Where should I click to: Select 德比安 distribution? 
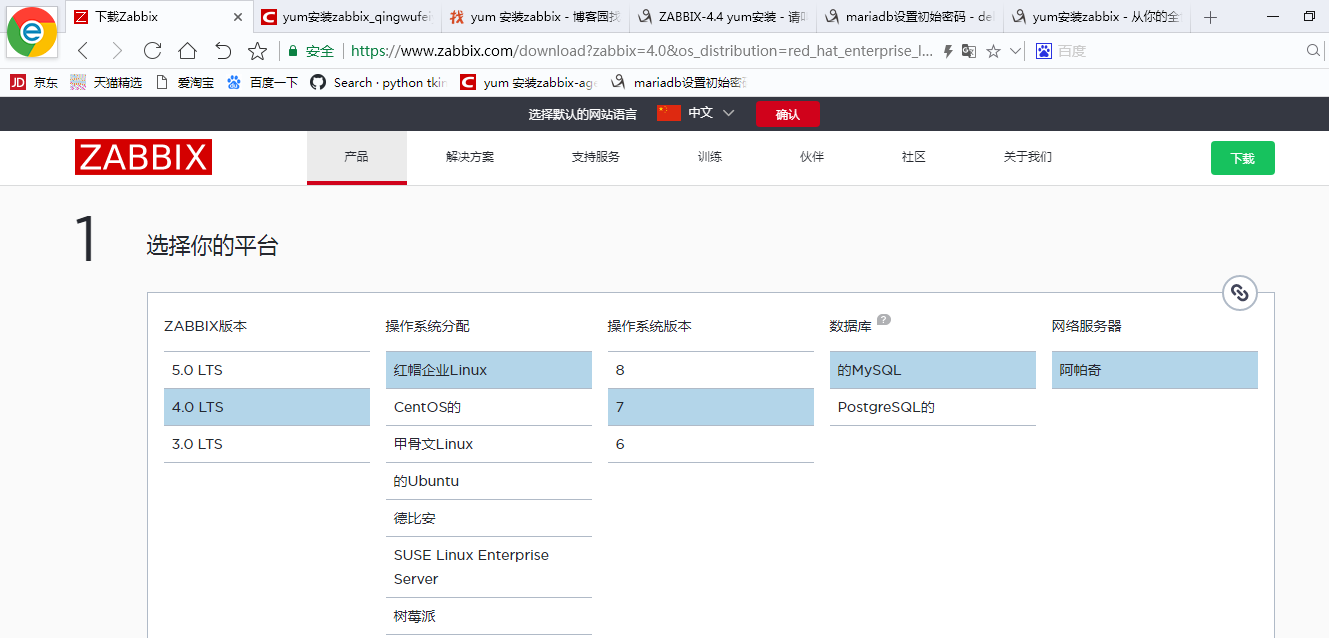(489, 518)
